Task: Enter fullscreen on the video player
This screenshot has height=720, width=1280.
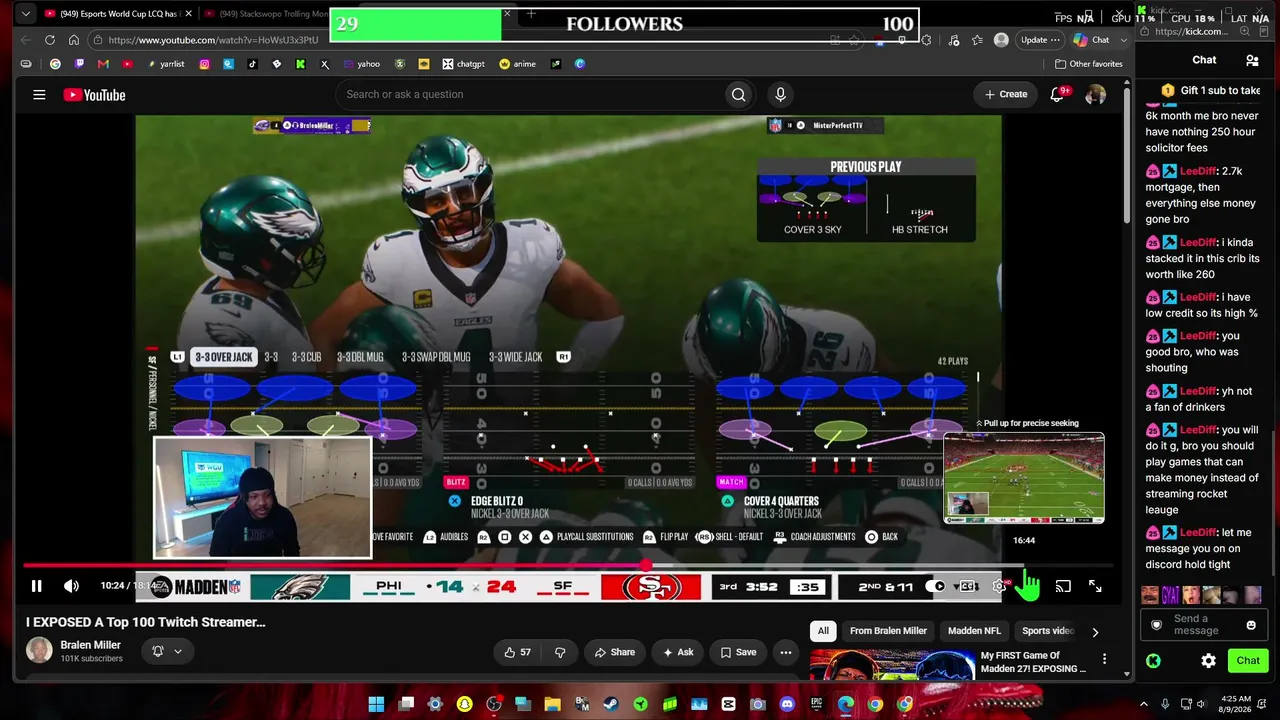Action: [1095, 586]
